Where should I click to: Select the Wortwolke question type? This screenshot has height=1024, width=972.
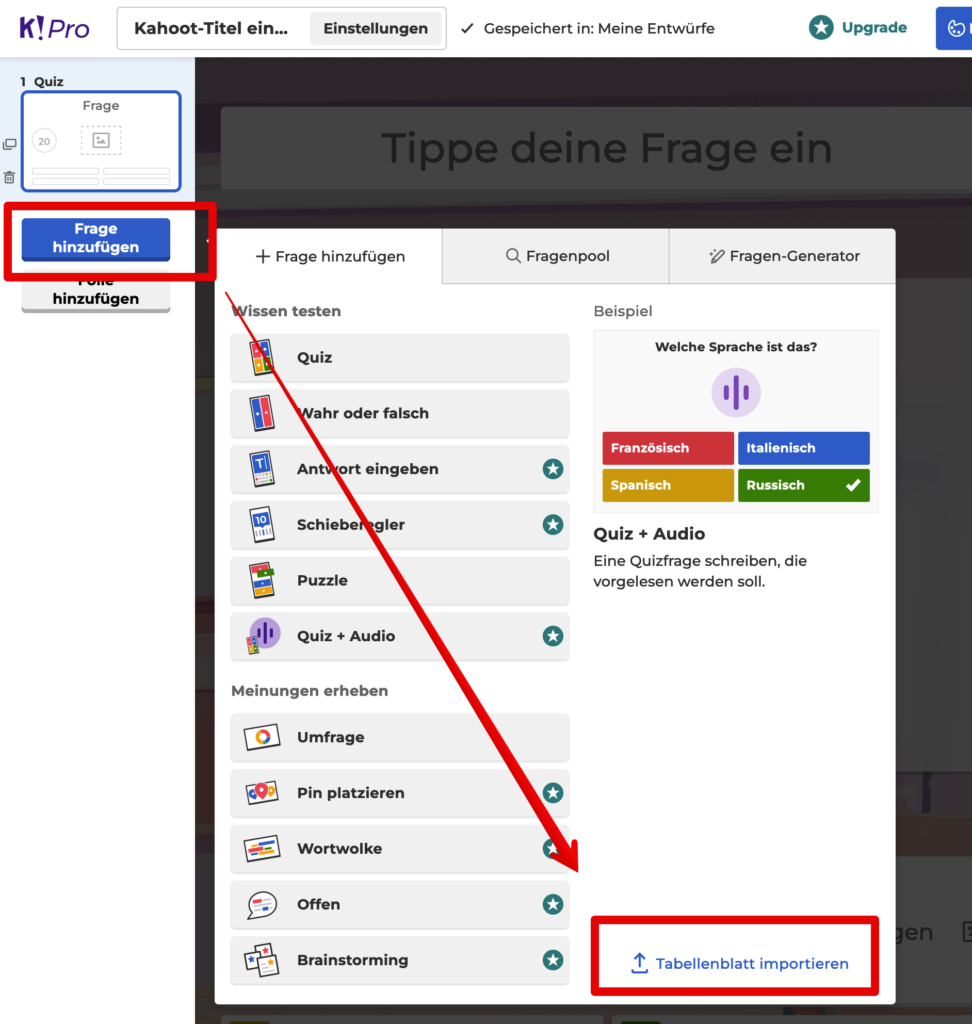399,849
